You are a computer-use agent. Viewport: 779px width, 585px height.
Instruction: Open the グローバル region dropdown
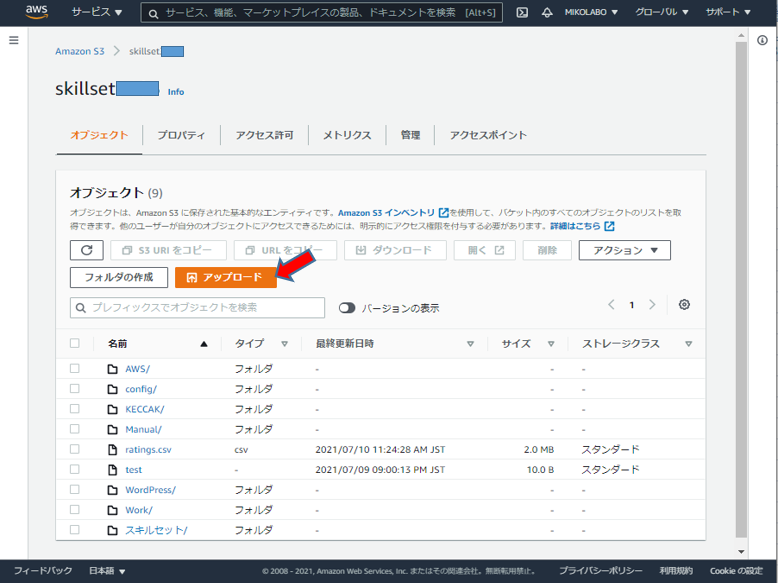coord(661,12)
